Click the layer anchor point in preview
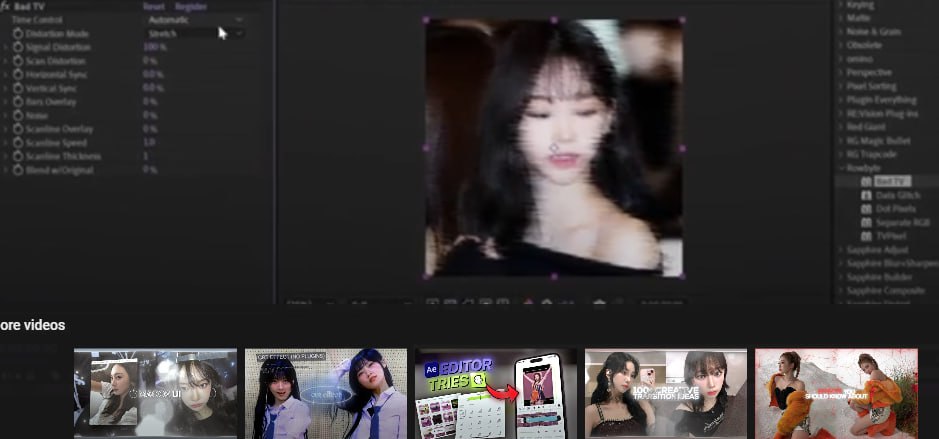This screenshot has width=939, height=439. click(x=555, y=148)
